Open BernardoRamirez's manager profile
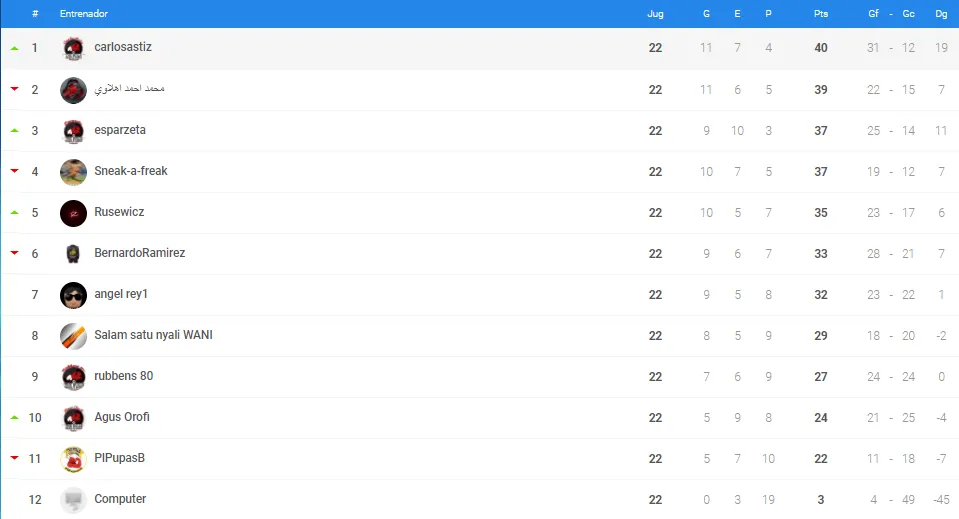The height and width of the screenshot is (519, 959). [139, 252]
